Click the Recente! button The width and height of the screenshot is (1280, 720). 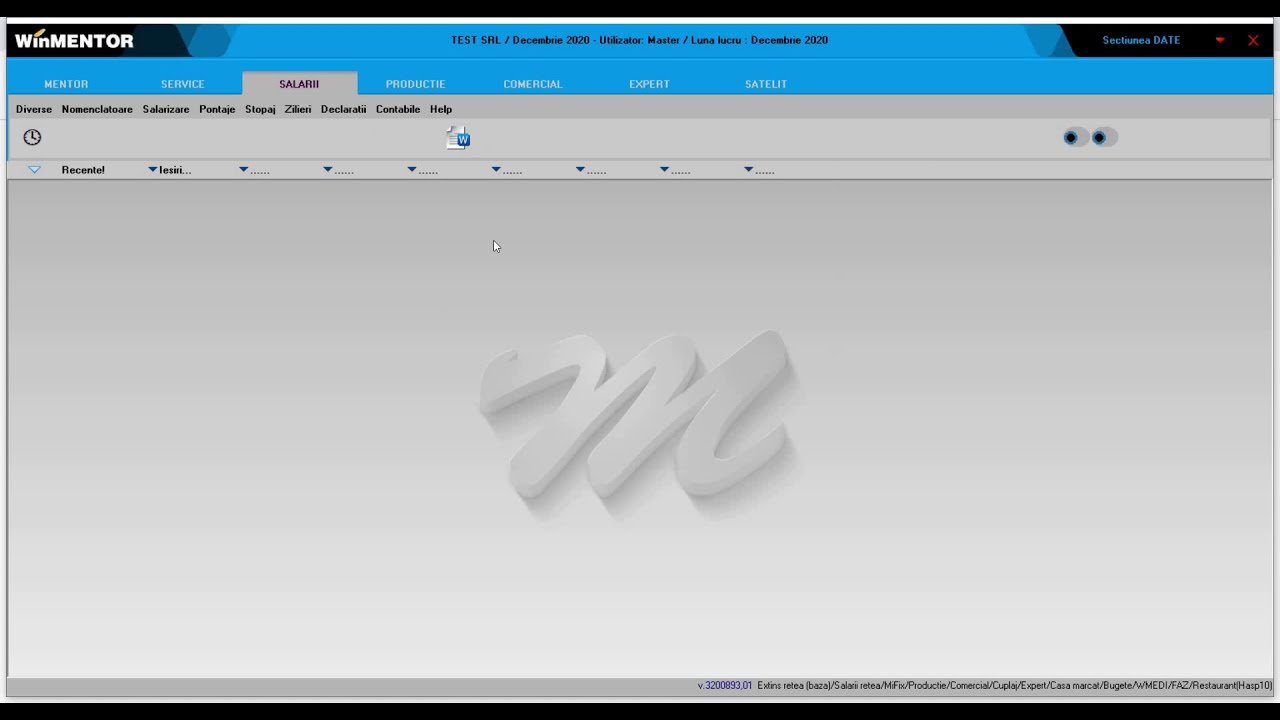point(83,170)
